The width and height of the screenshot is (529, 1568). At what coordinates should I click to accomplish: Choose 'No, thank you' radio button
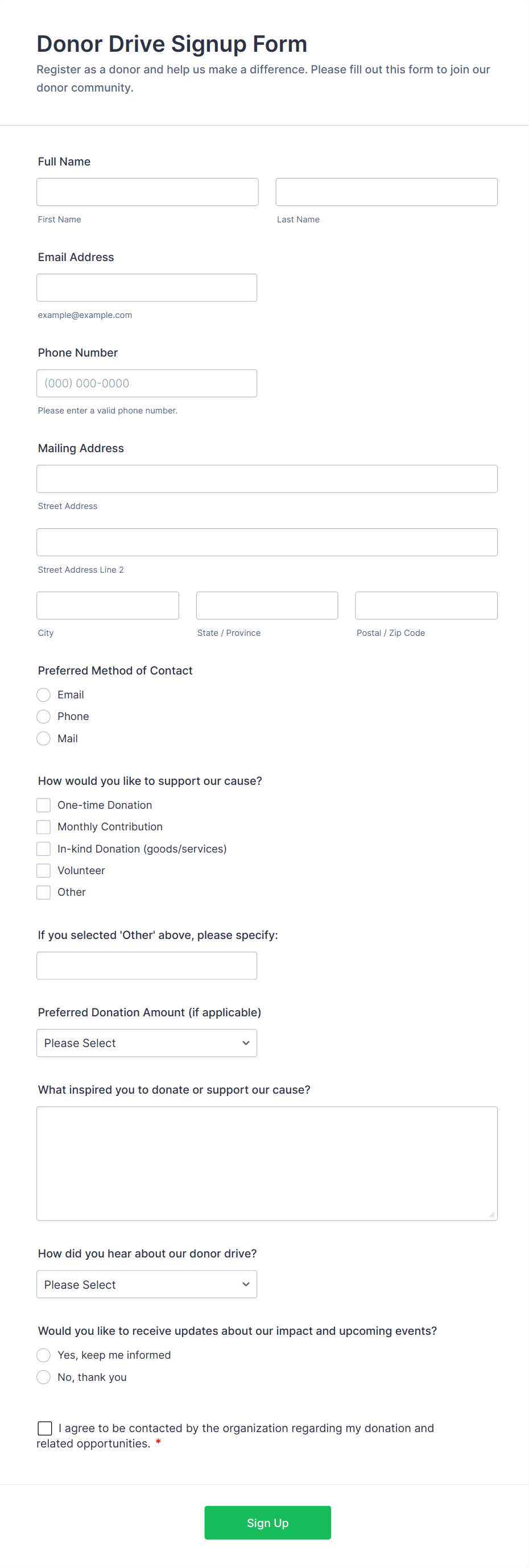(x=44, y=1377)
